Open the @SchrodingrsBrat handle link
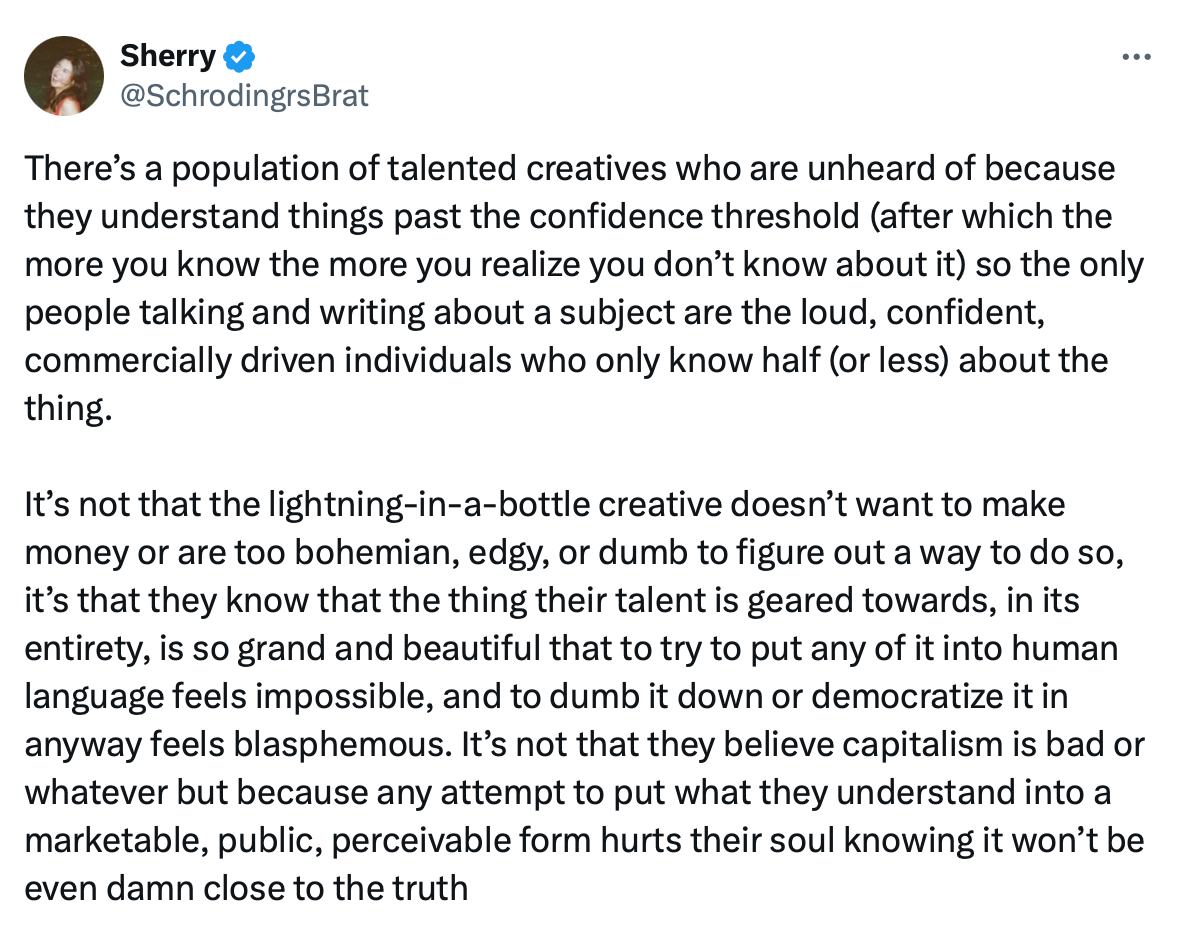Screen dimensions: 1186x936 pos(244,95)
